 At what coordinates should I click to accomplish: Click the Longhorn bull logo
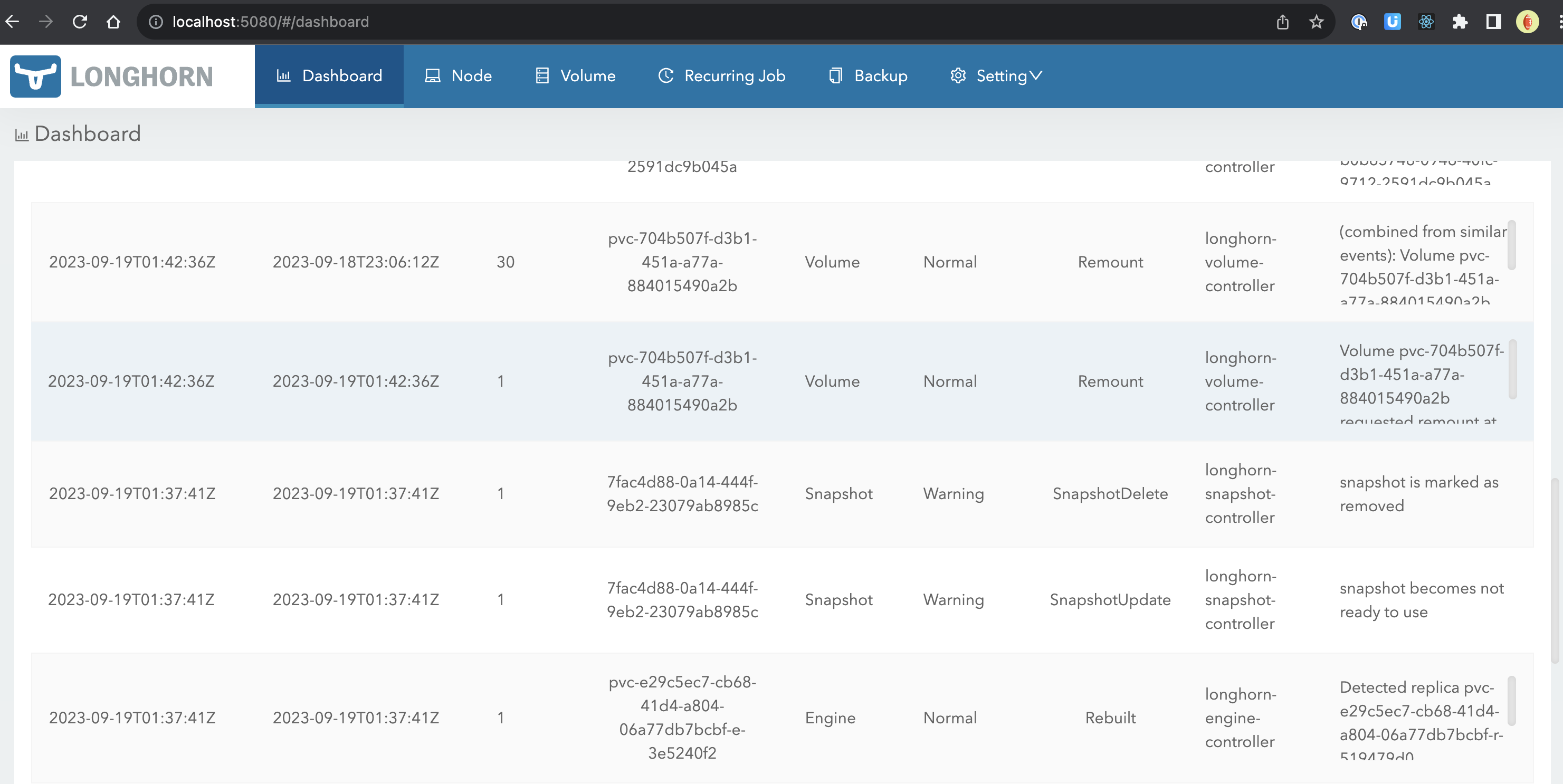click(x=35, y=75)
